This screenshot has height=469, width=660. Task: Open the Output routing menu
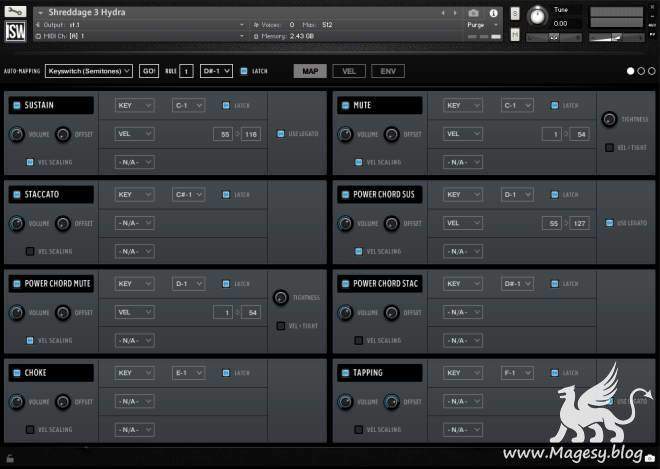pyautogui.click(x=140, y=25)
